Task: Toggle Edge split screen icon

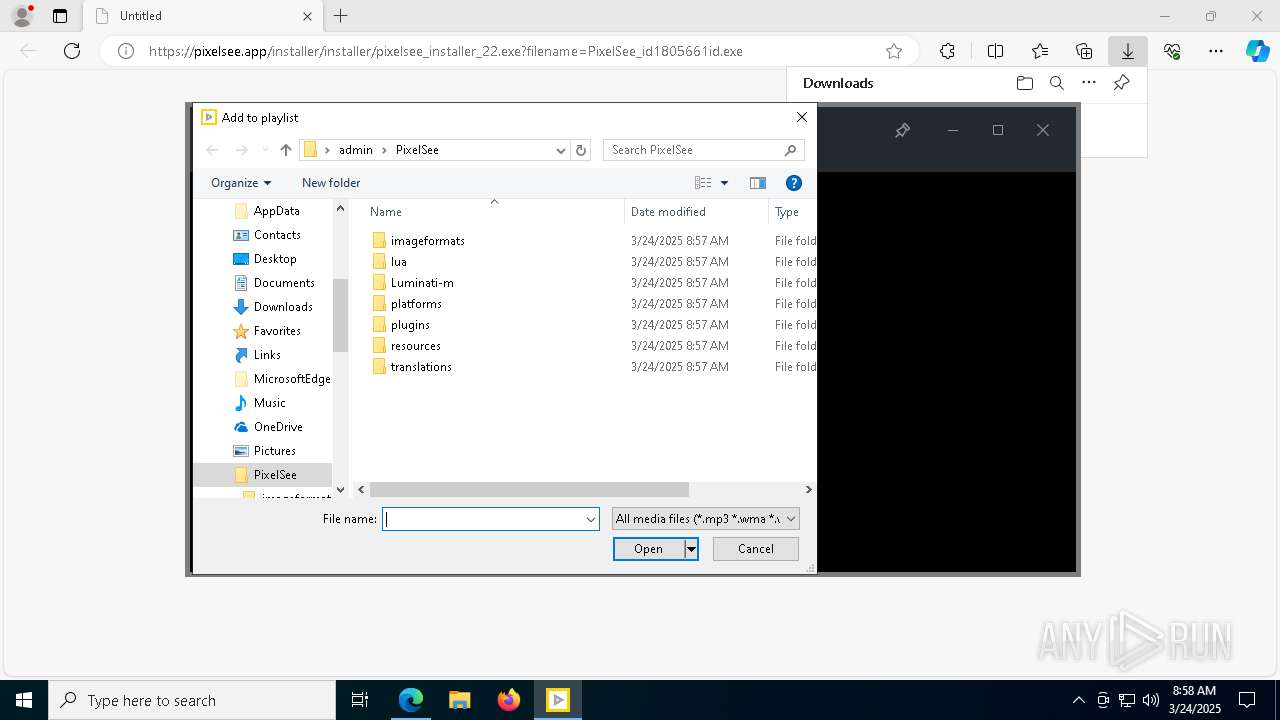Action: click(x=995, y=51)
